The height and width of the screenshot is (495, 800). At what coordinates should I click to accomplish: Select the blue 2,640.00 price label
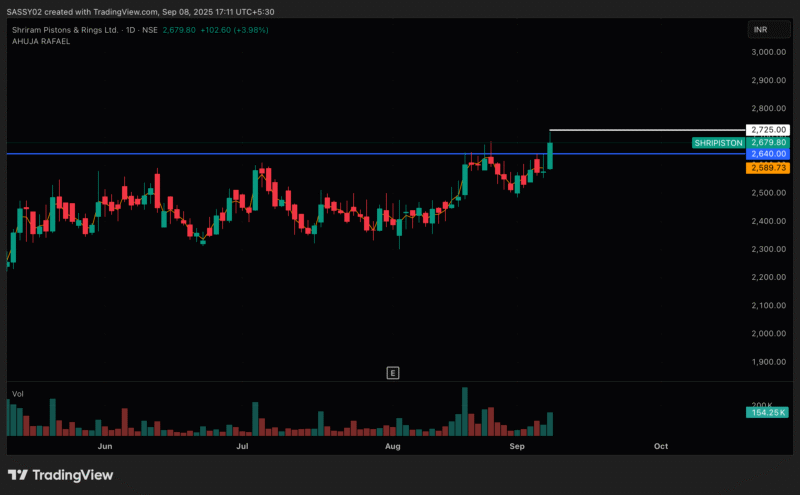pos(768,155)
